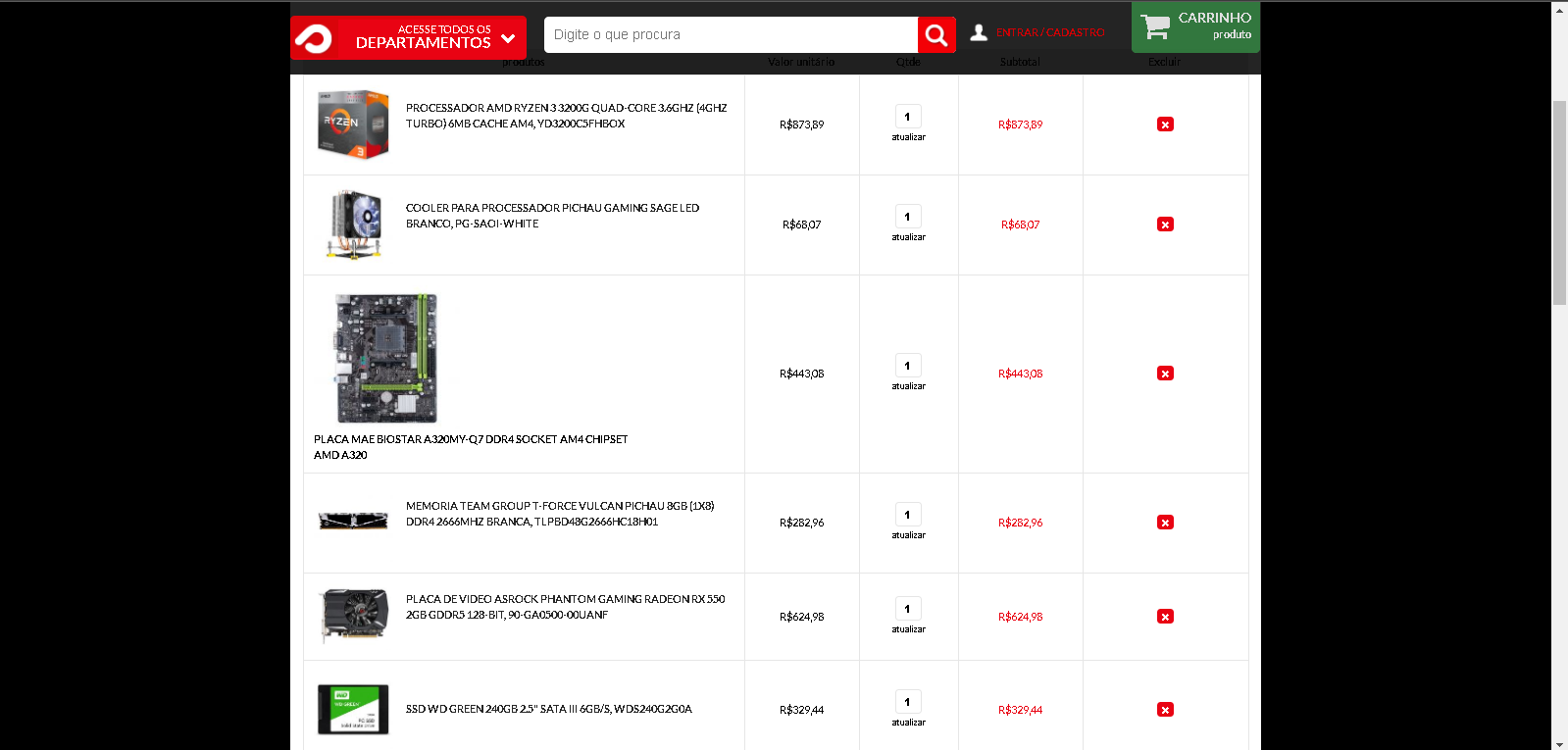
Task: Click quantity field for T-Force memory
Action: [x=908, y=515]
